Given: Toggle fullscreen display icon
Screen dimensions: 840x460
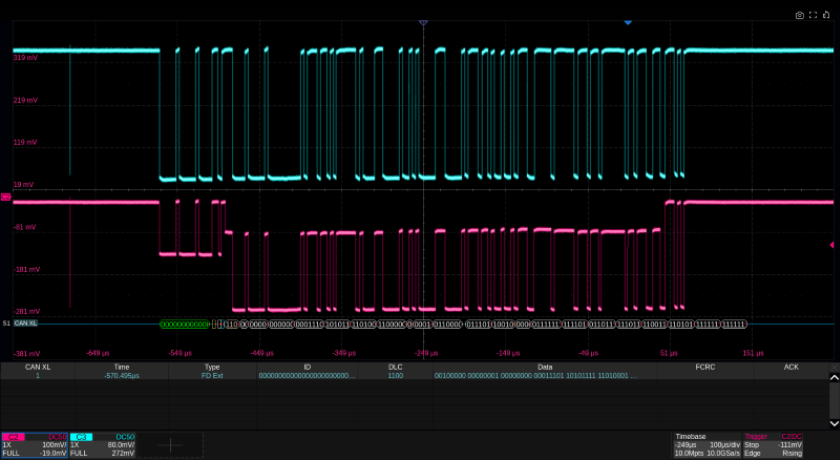Looking at the screenshot, I should (811, 15).
